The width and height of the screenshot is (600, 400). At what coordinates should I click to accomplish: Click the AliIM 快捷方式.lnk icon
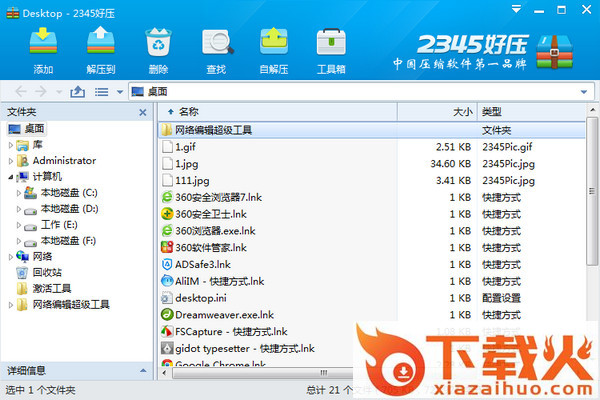pyautogui.click(x=167, y=281)
